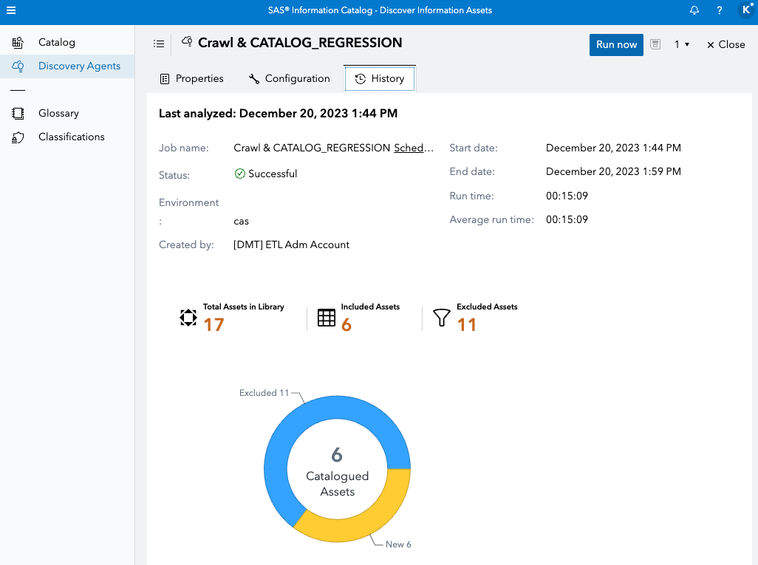The width and height of the screenshot is (758, 565).
Task: Switch to the Properties tab
Action: click(191, 79)
